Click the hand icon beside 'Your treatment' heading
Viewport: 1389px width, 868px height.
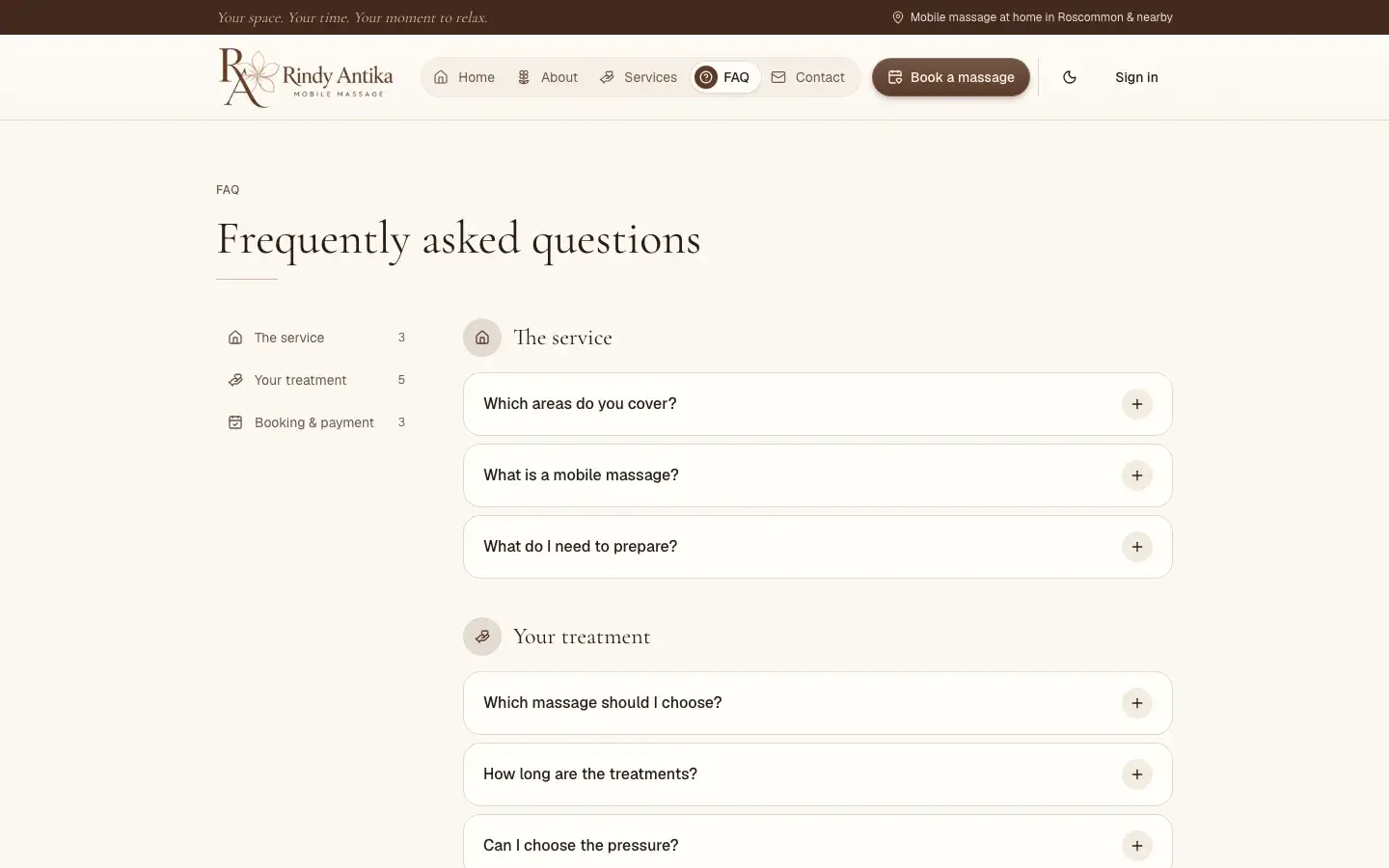[482, 637]
